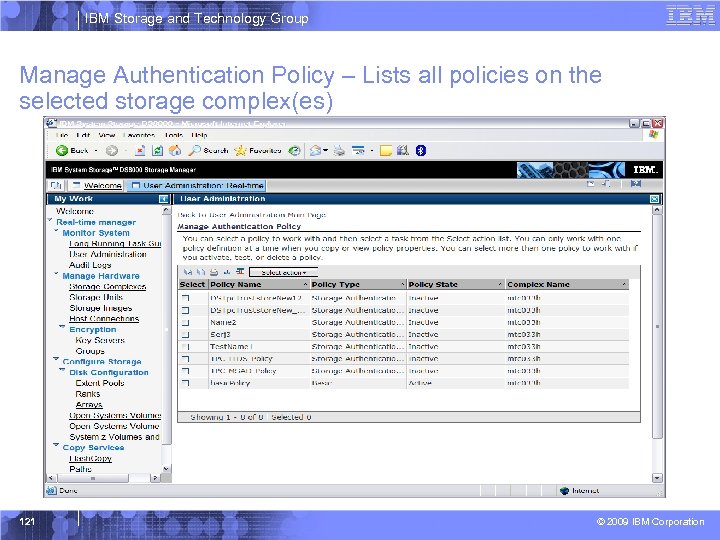The height and width of the screenshot is (540, 720).
Task: Collapse the Configure Storage tree node
Action: 56,359
